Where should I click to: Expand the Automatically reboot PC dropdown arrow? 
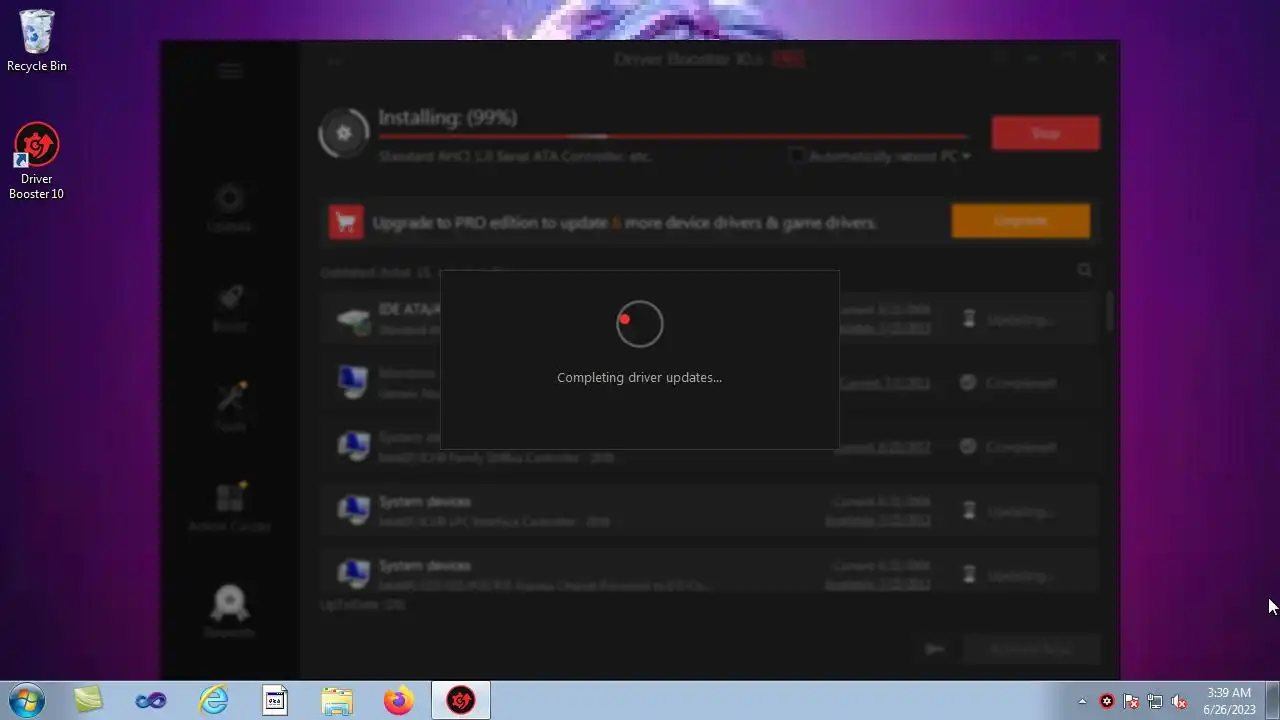(966, 156)
